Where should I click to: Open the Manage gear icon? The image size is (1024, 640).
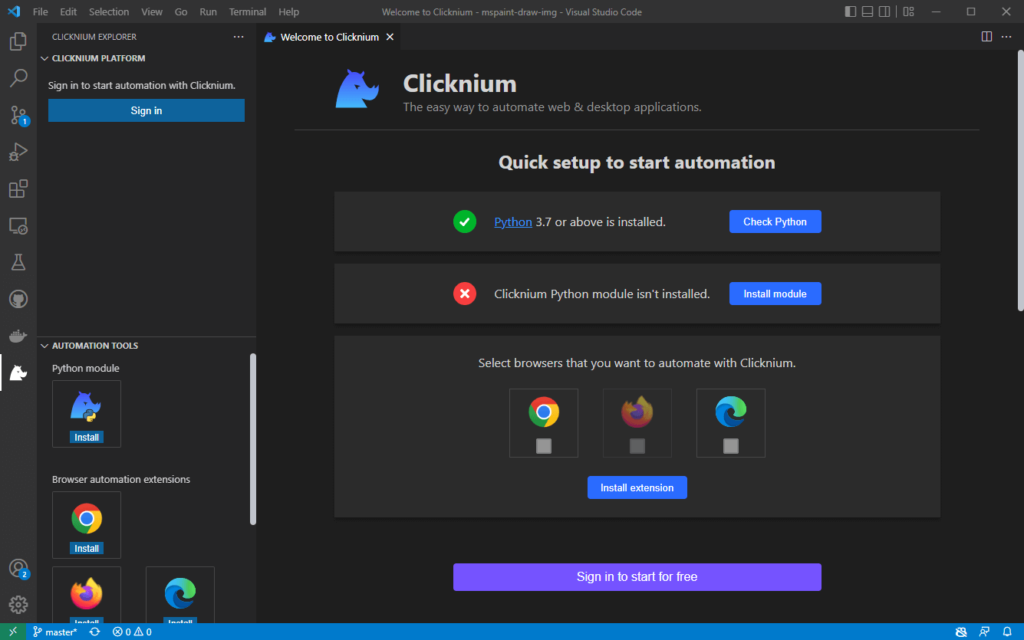(x=18, y=605)
